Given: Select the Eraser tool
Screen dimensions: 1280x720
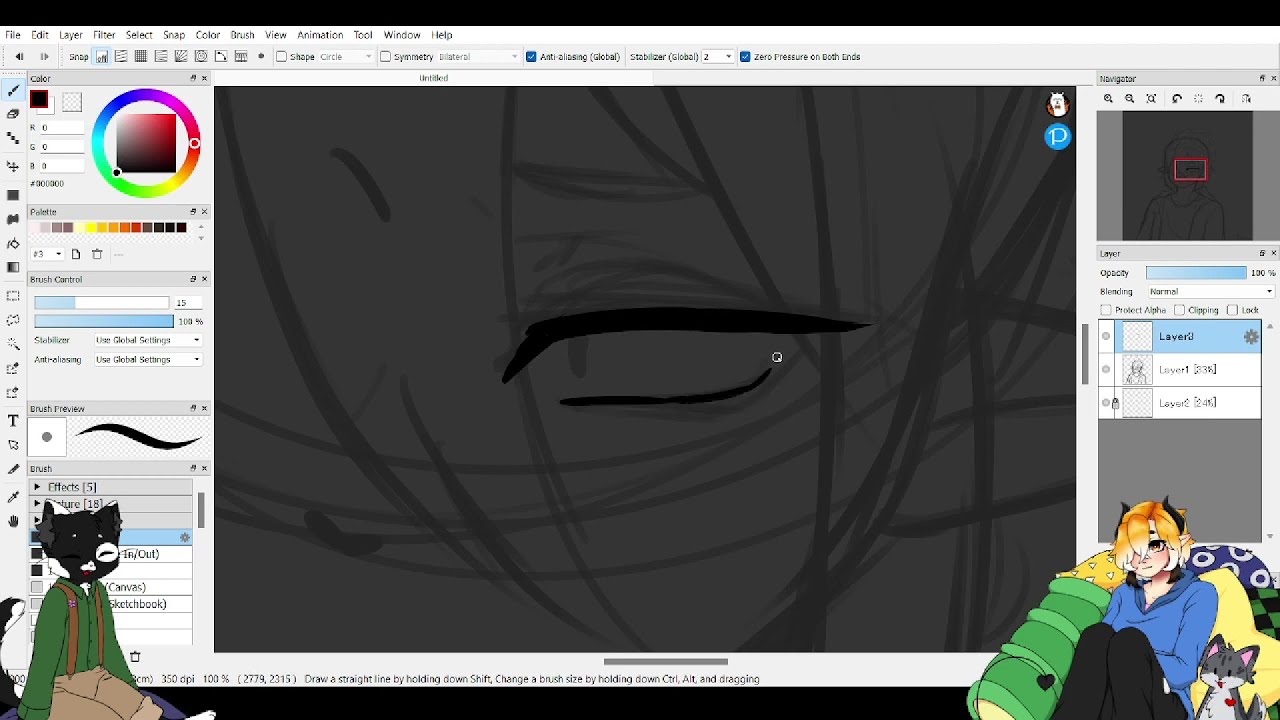Looking at the screenshot, I should (x=13, y=114).
